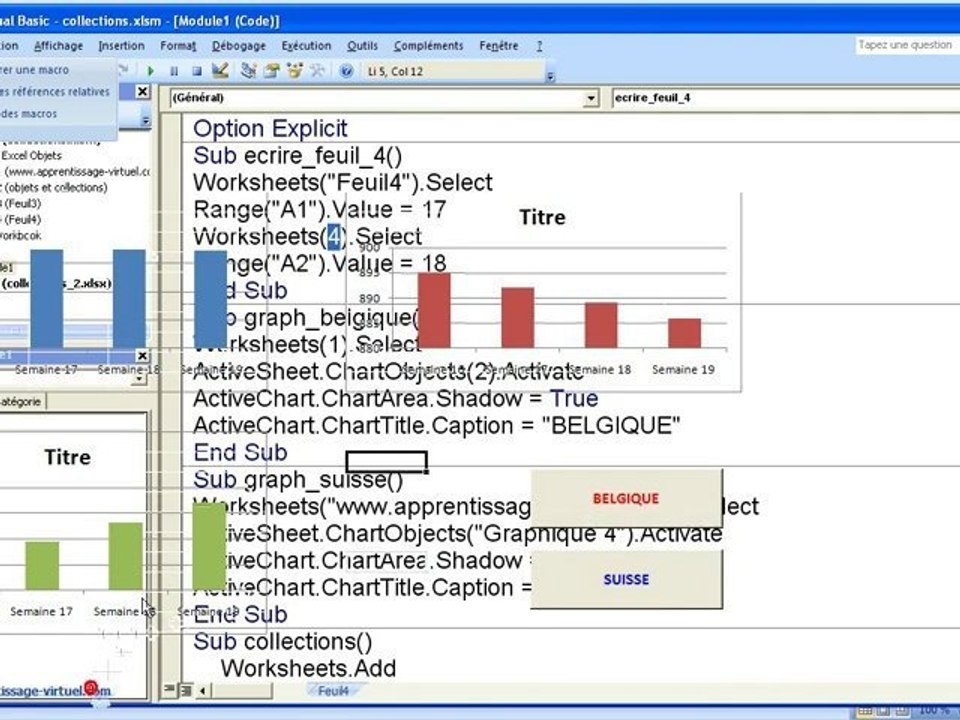This screenshot has height=720, width=960.
Task: Switch to Procedure View icon at bottom-left of code
Action: click(x=169, y=689)
